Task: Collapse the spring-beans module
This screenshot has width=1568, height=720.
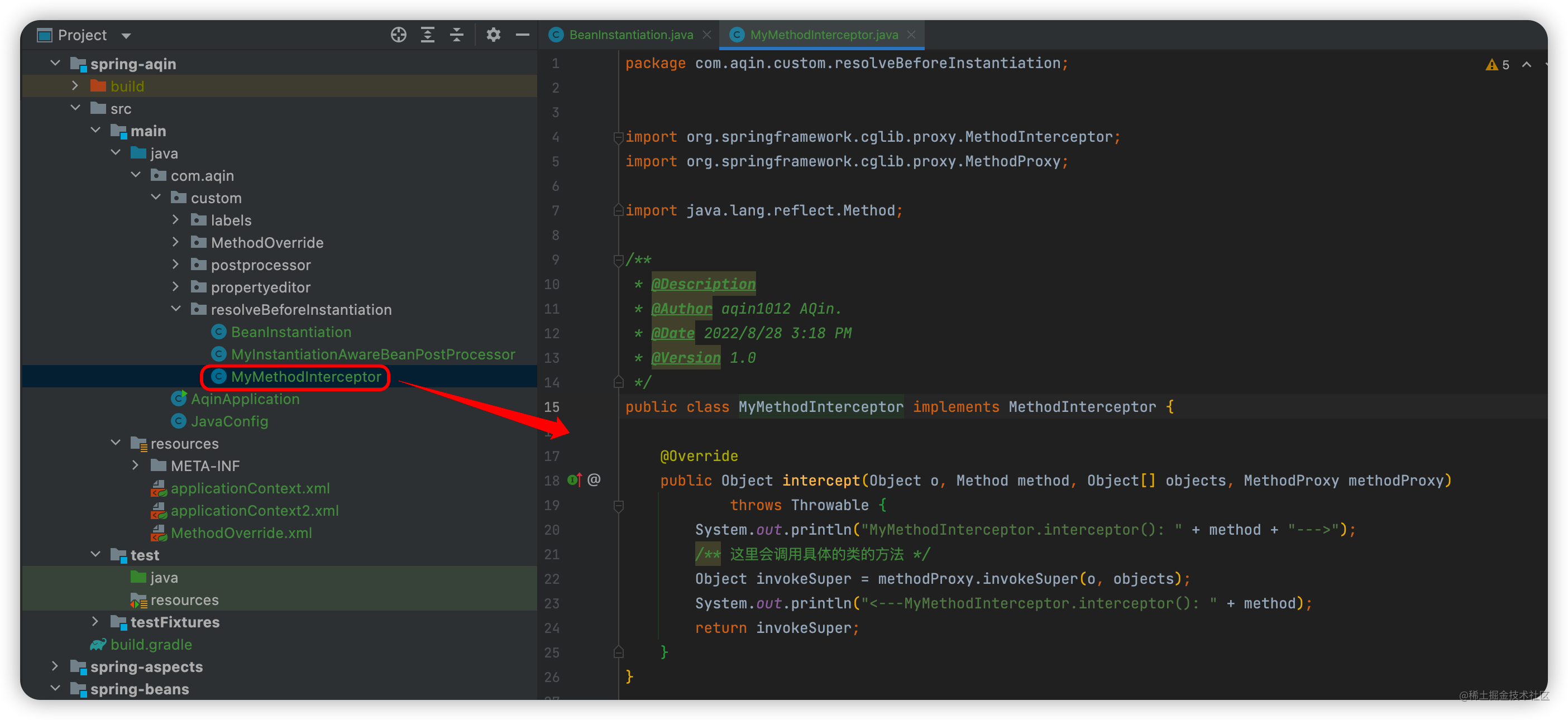Action: (x=55, y=688)
